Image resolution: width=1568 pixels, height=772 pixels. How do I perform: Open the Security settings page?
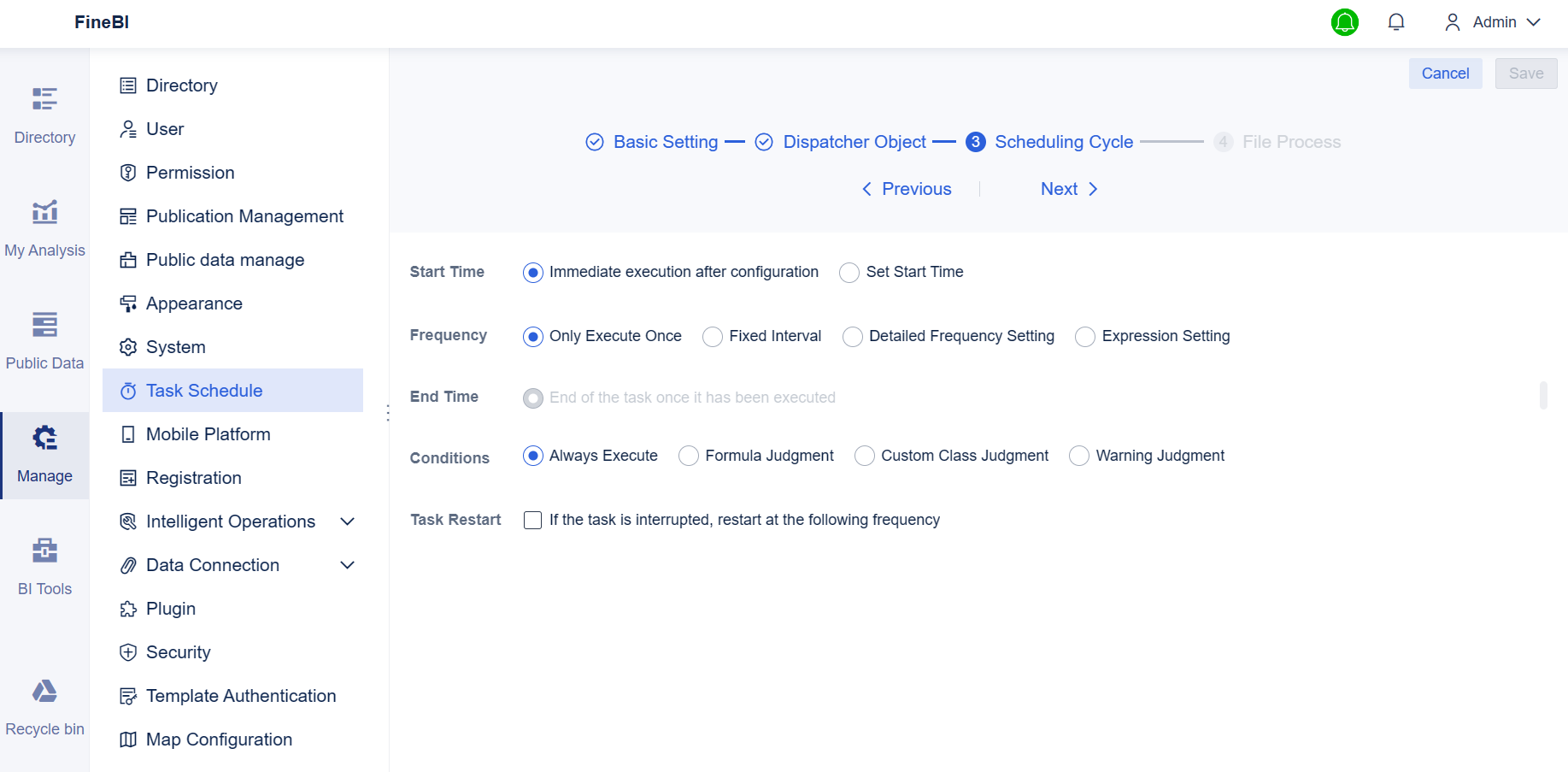(x=179, y=651)
